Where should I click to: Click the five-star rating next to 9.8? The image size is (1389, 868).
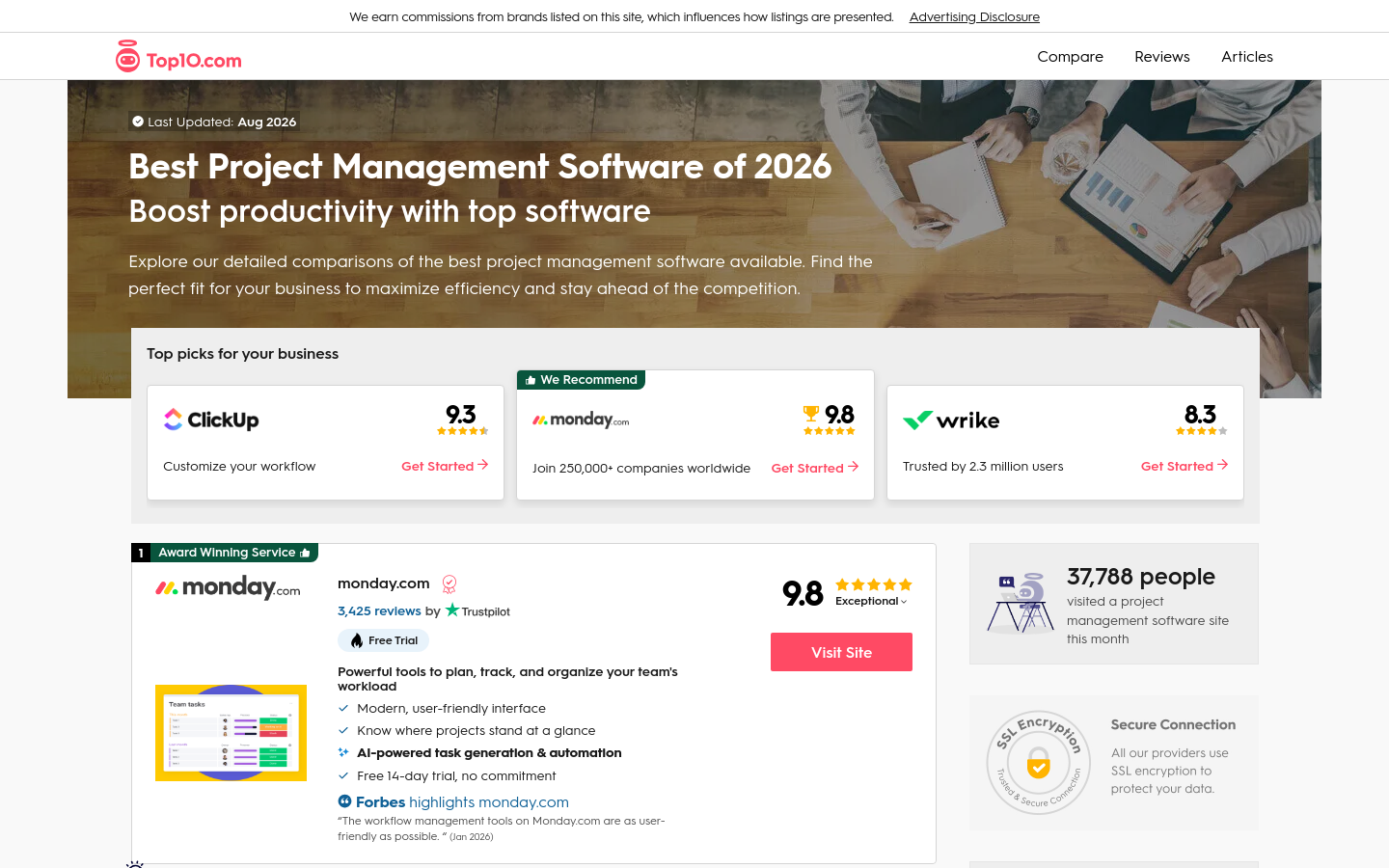873,584
